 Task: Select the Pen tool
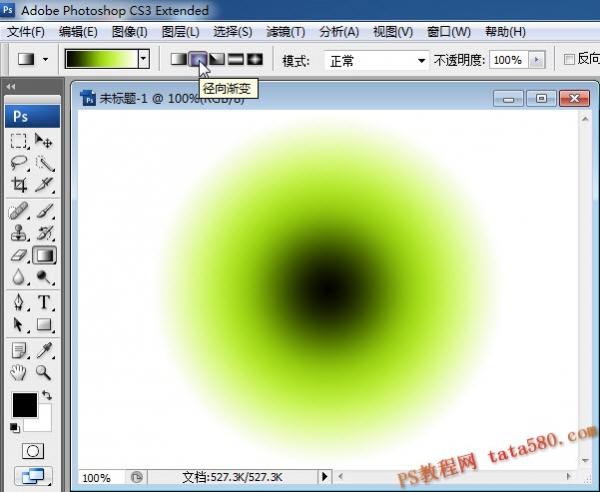coord(19,302)
